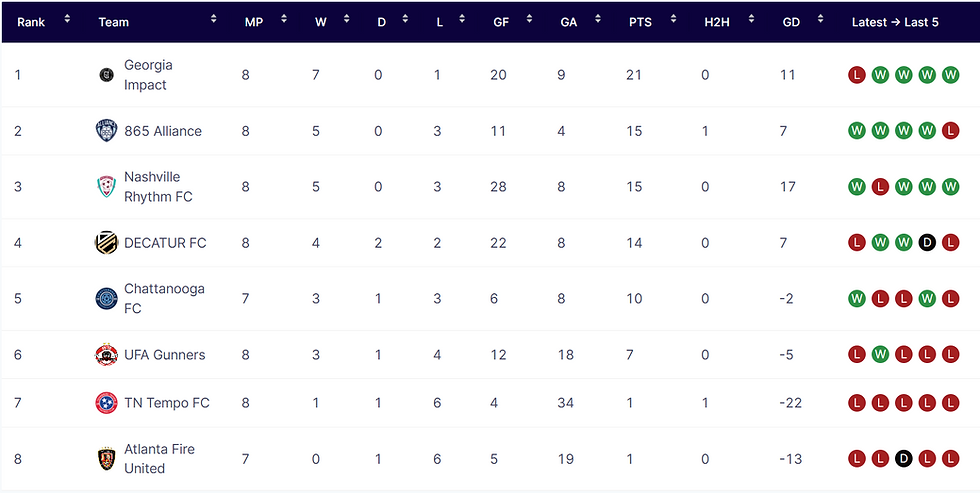980x493 pixels.
Task: Click 865 Alliance's first green win badge
Action: click(856, 131)
